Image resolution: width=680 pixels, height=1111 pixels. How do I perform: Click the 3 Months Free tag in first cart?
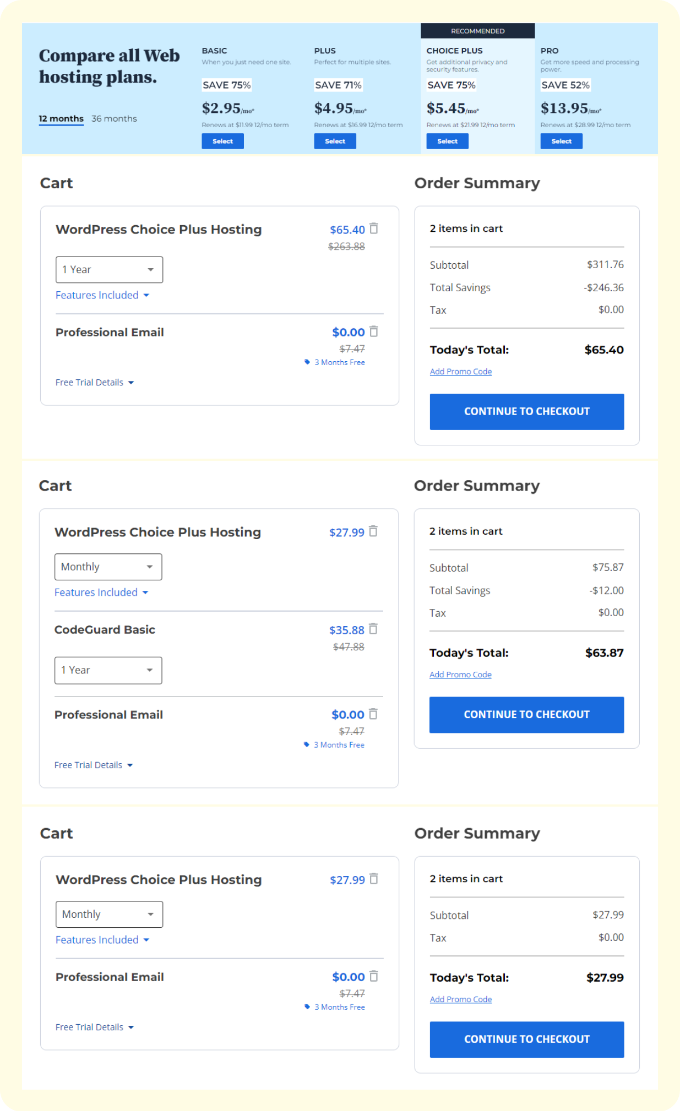[335, 362]
